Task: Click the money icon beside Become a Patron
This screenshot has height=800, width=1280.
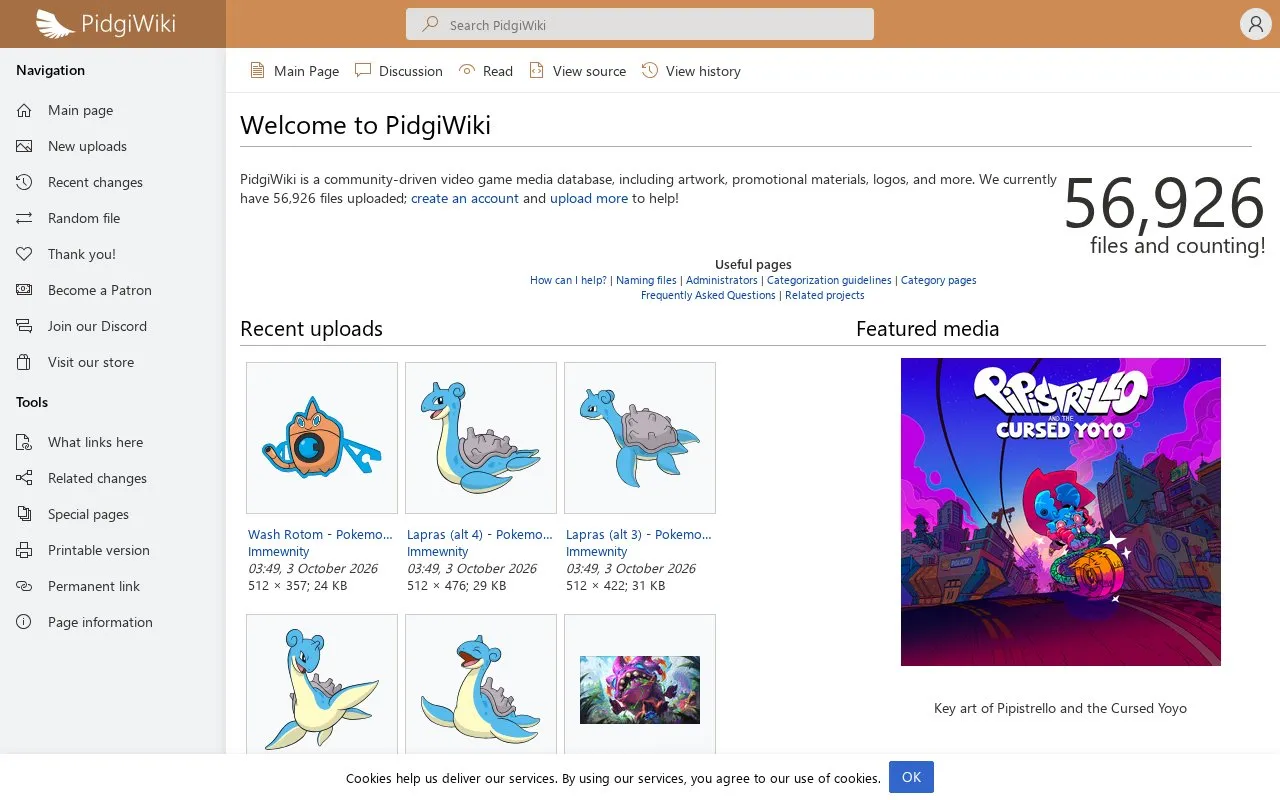Action: point(24,290)
